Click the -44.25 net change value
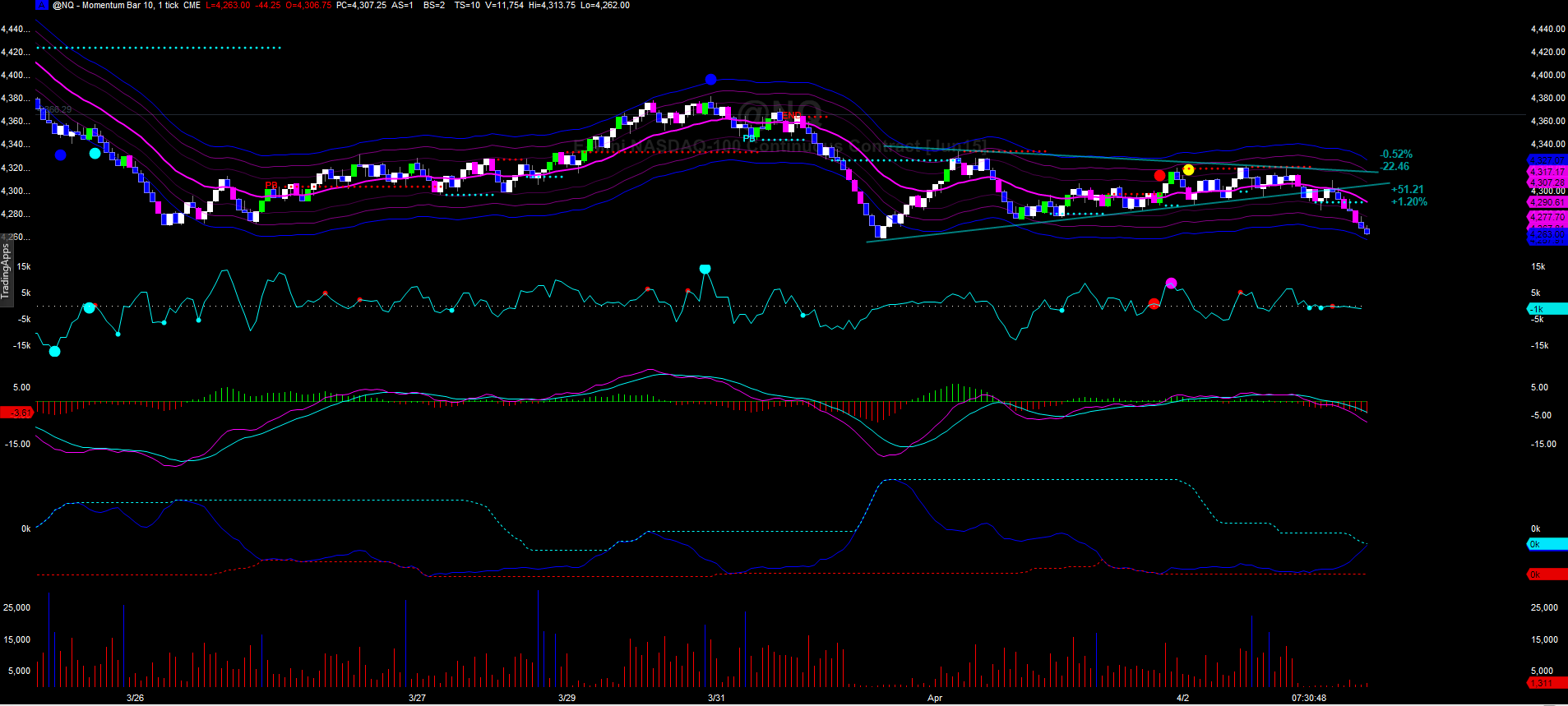The height and width of the screenshot is (706, 1568). pyautogui.click(x=268, y=5)
